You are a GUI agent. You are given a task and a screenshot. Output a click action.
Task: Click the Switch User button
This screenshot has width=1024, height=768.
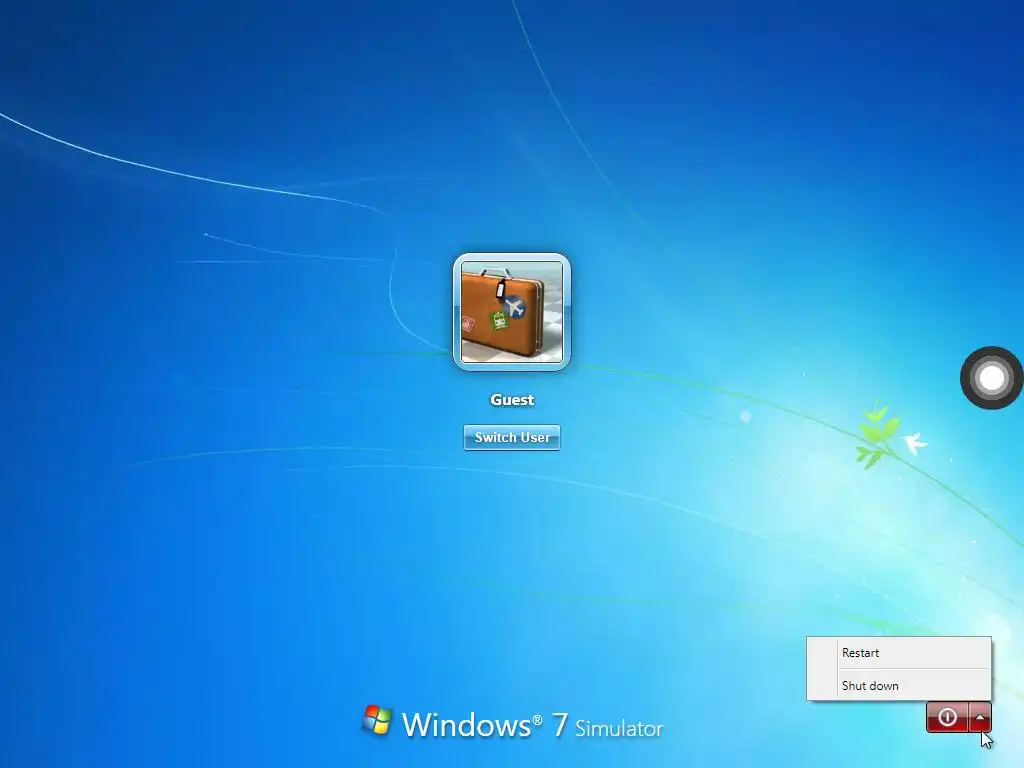click(x=512, y=438)
